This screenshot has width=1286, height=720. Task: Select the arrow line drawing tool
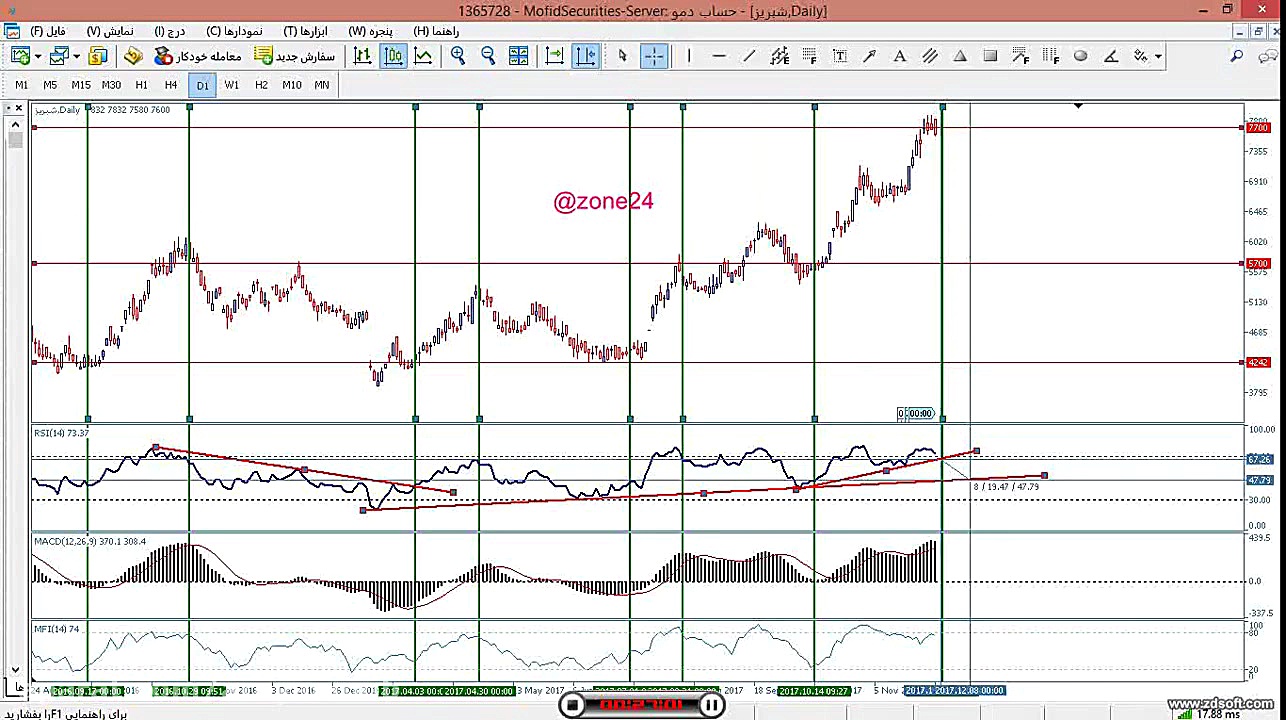[x=869, y=56]
